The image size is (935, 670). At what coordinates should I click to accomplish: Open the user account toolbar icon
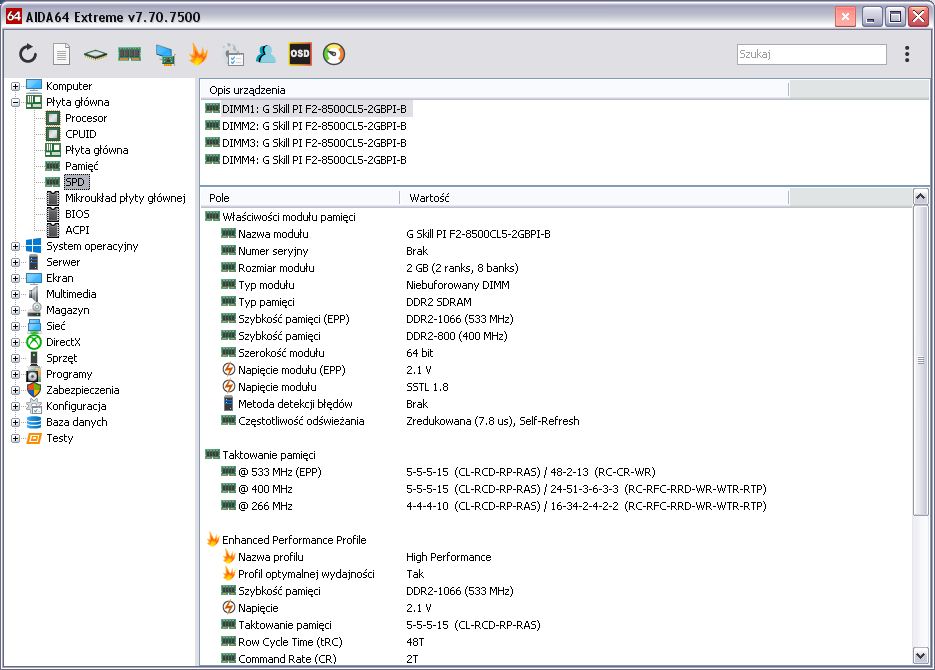pyautogui.click(x=265, y=54)
